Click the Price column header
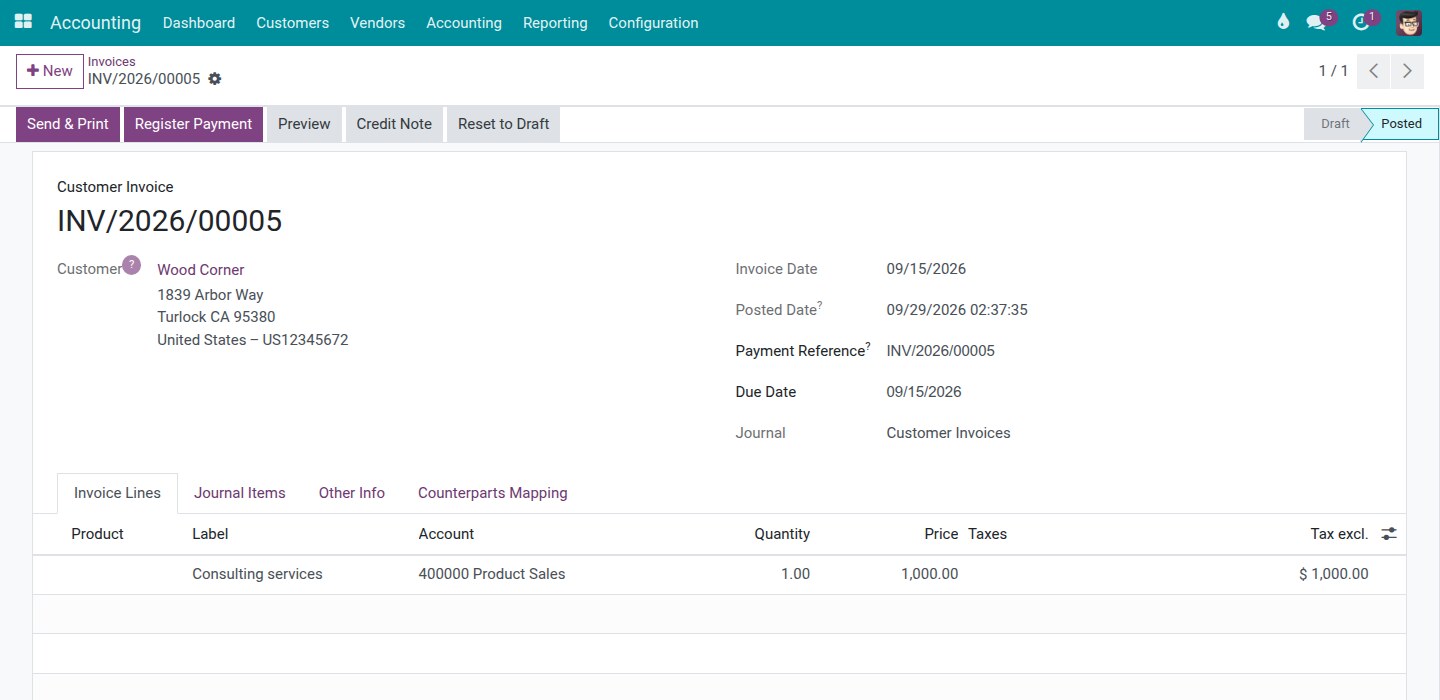This screenshot has width=1440, height=700. [941, 534]
